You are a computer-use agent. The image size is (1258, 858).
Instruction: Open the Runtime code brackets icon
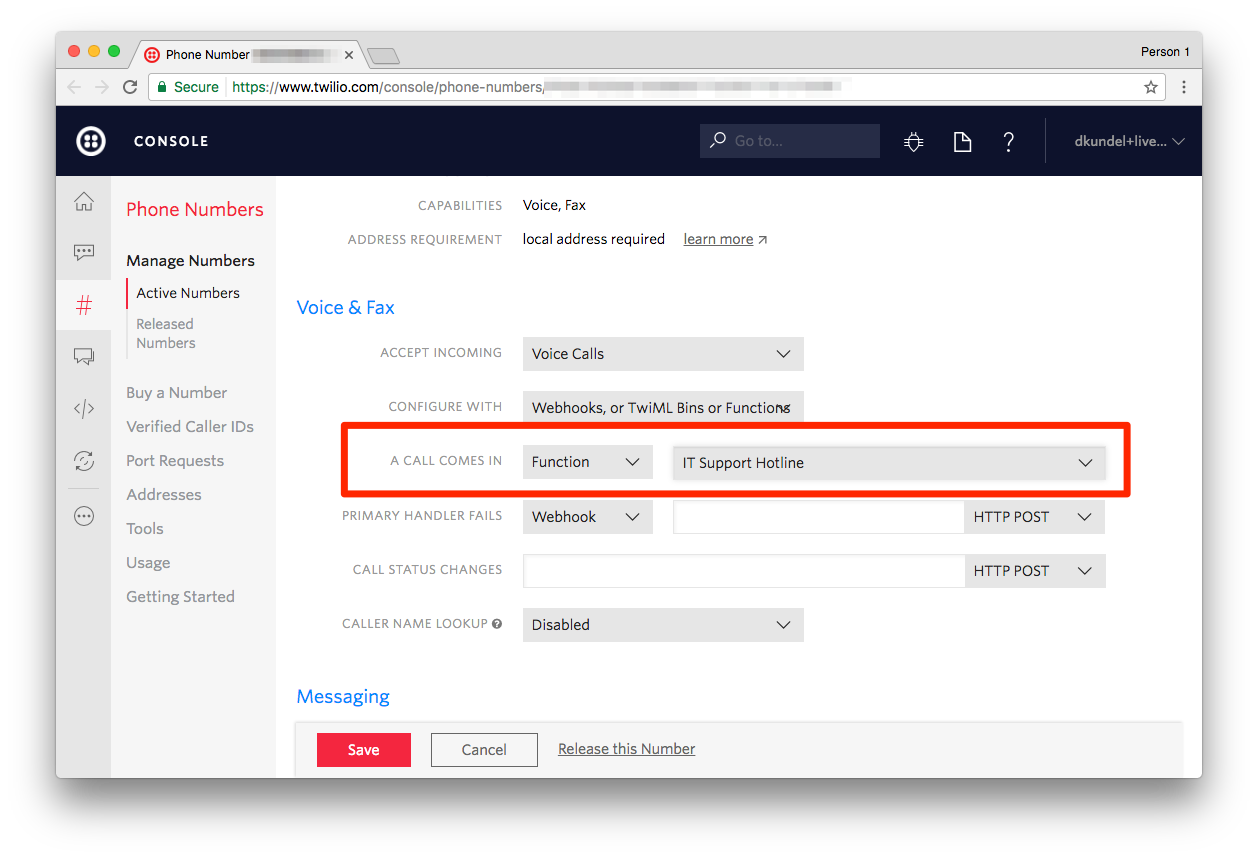coord(84,408)
